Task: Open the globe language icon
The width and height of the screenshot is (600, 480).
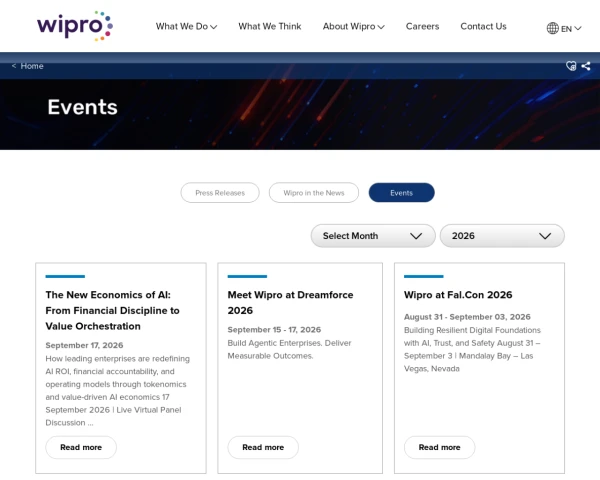Action: [552, 28]
